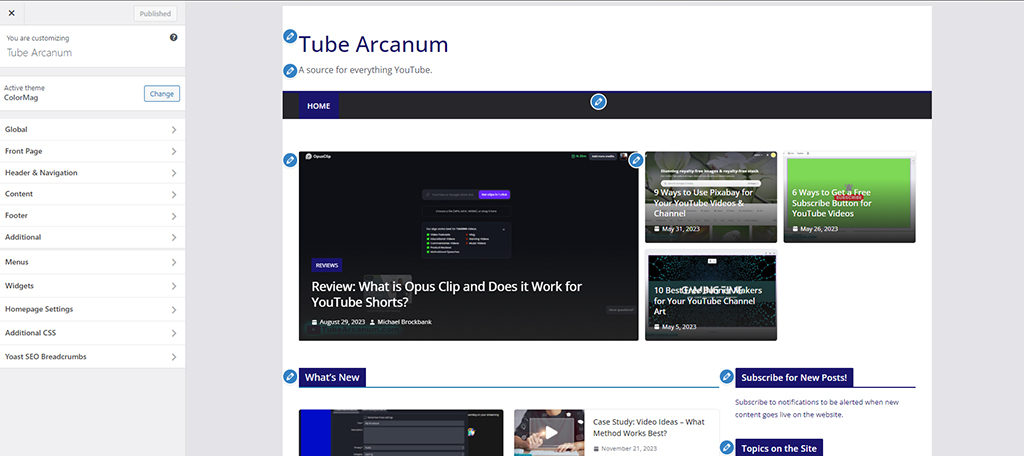This screenshot has width=1024, height=456.
Task: Open the Tube Arcanum site title link
Action: click(374, 44)
